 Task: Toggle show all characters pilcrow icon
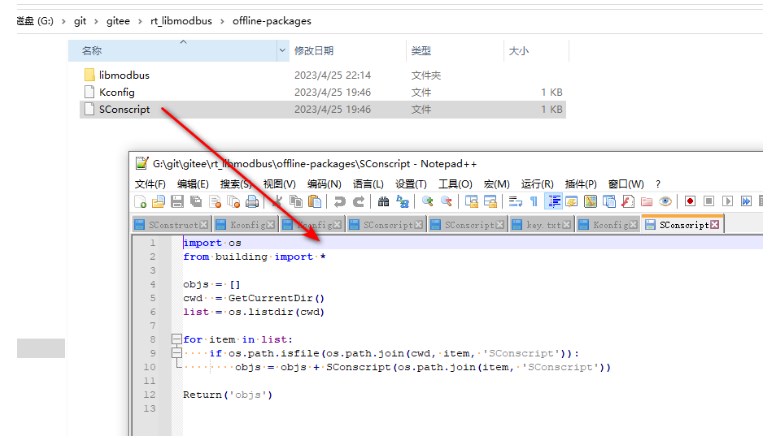pyautogui.click(x=534, y=202)
